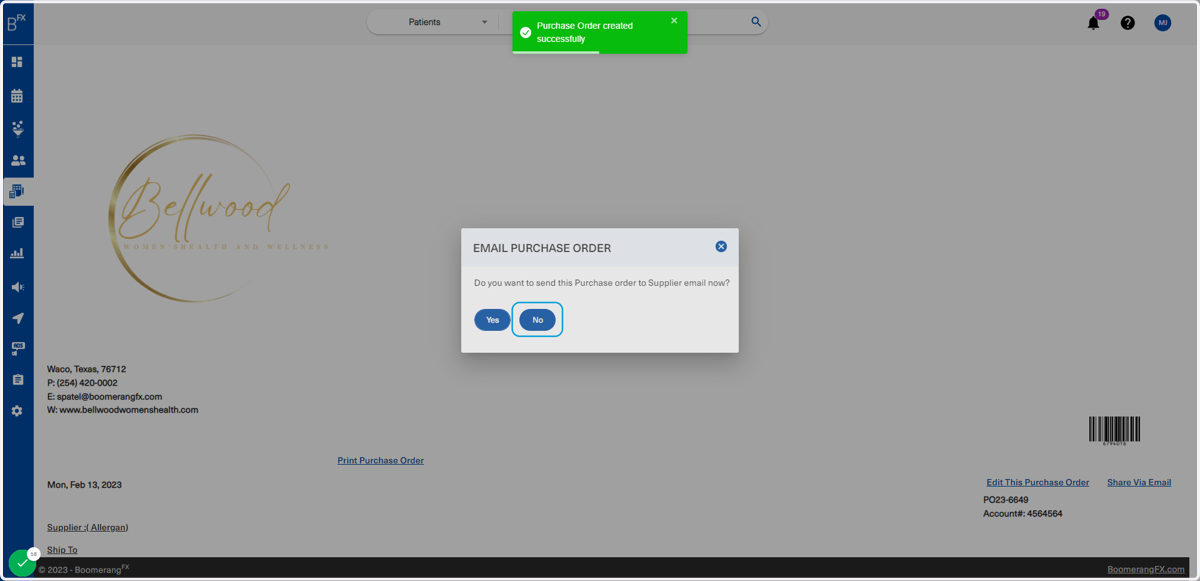Click the Account# 4564564 text
The height and width of the screenshot is (581, 1200).
click(1023, 514)
